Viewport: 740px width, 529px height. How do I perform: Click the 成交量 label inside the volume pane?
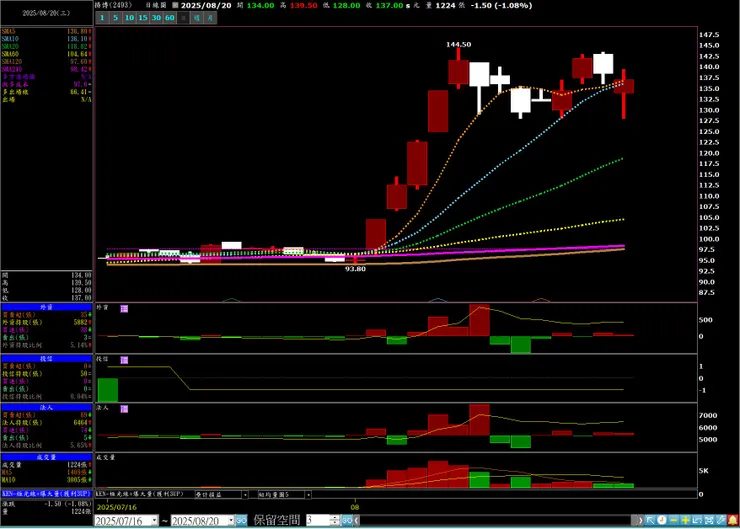[x=106, y=457]
